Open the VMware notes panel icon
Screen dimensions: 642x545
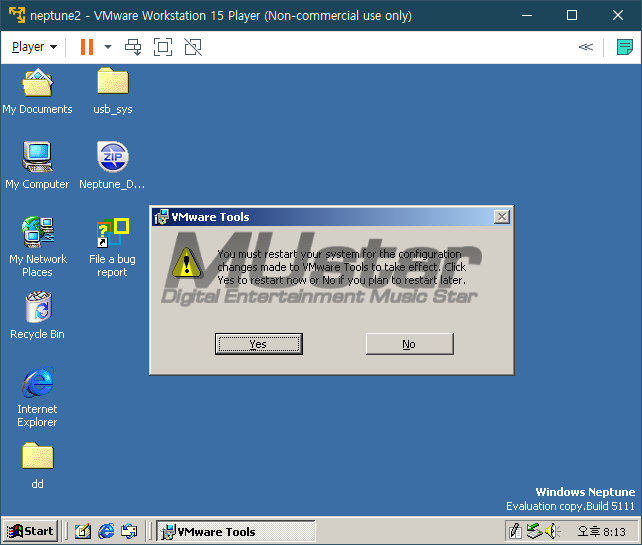pyautogui.click(x=624, y=47)
